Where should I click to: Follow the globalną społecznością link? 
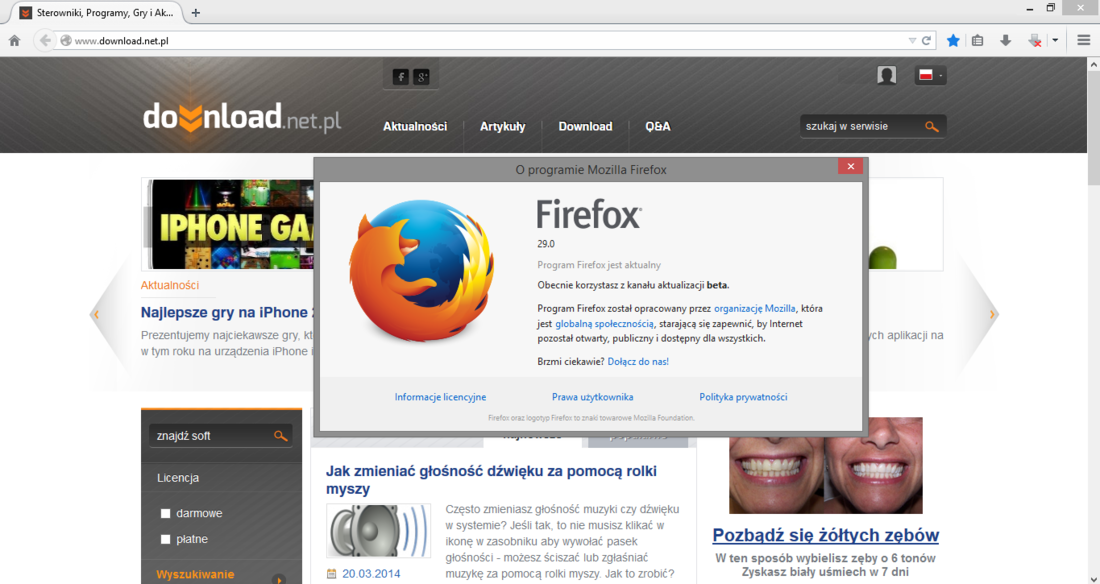(x=604, y=324)
